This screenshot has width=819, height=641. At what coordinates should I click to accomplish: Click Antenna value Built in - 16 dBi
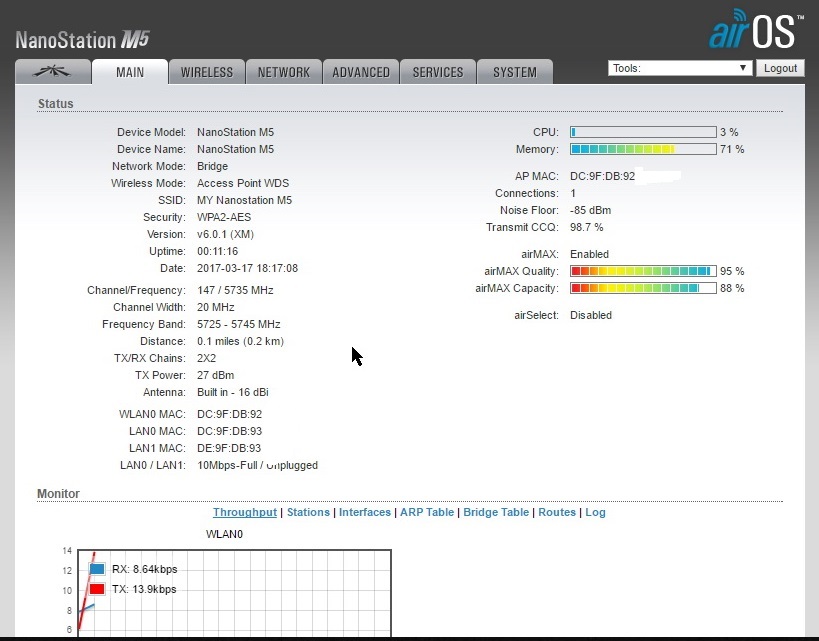(233, 392)
